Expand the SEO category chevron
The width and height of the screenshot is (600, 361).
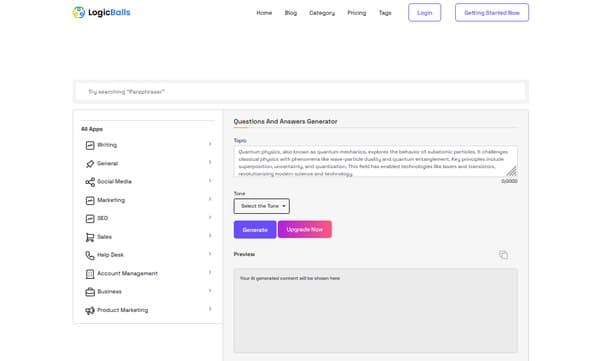pyautogui.click(x=210, y=217)
